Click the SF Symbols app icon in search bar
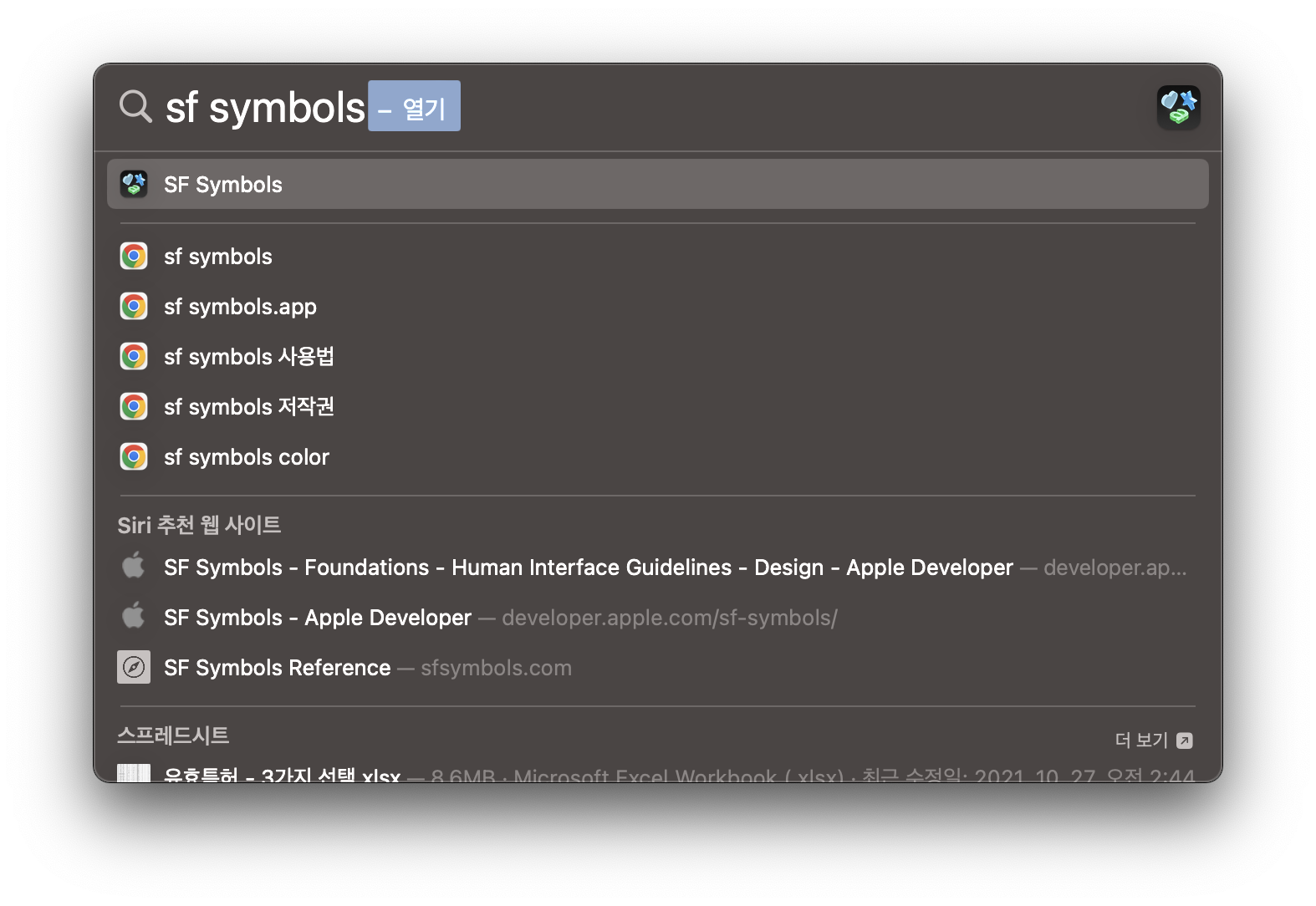The height and width of the screenshot is (906, 1316). (x=1179, y=108)
